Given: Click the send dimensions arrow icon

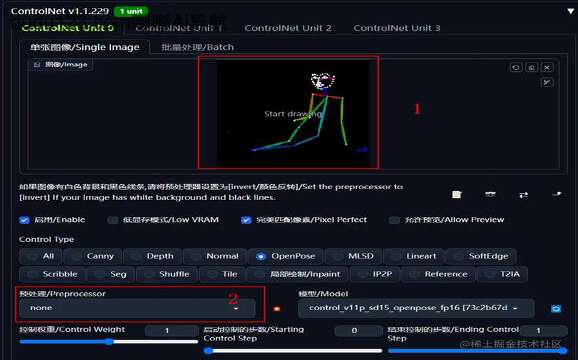Looking at the screenshot, I should pos(557,194).
